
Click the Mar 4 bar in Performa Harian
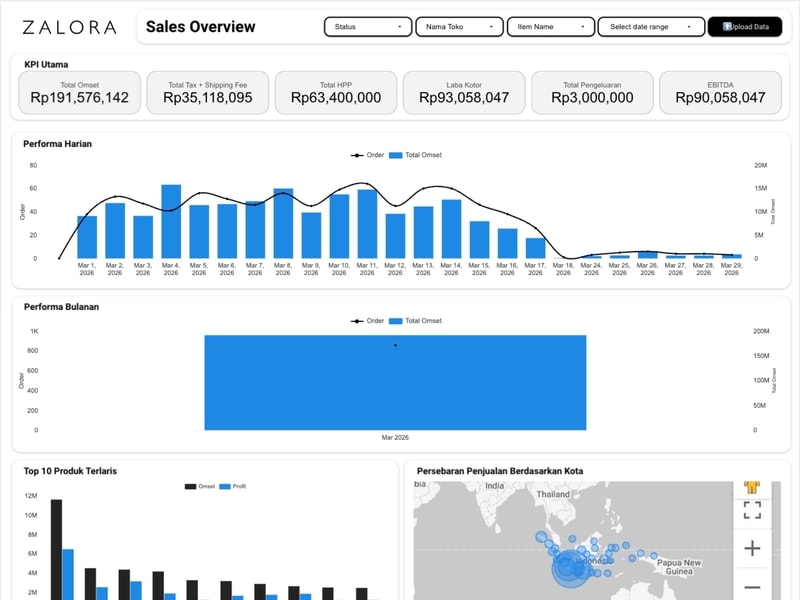click(x=171, y=221)
